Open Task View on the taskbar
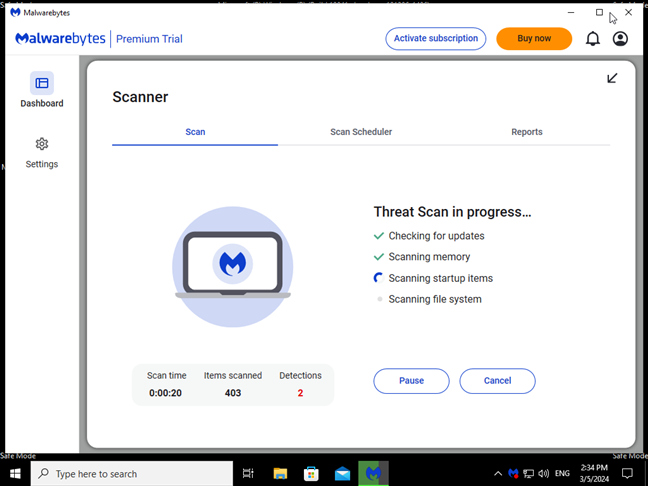This screenshot has height=486, width=648. click(248, 474)
